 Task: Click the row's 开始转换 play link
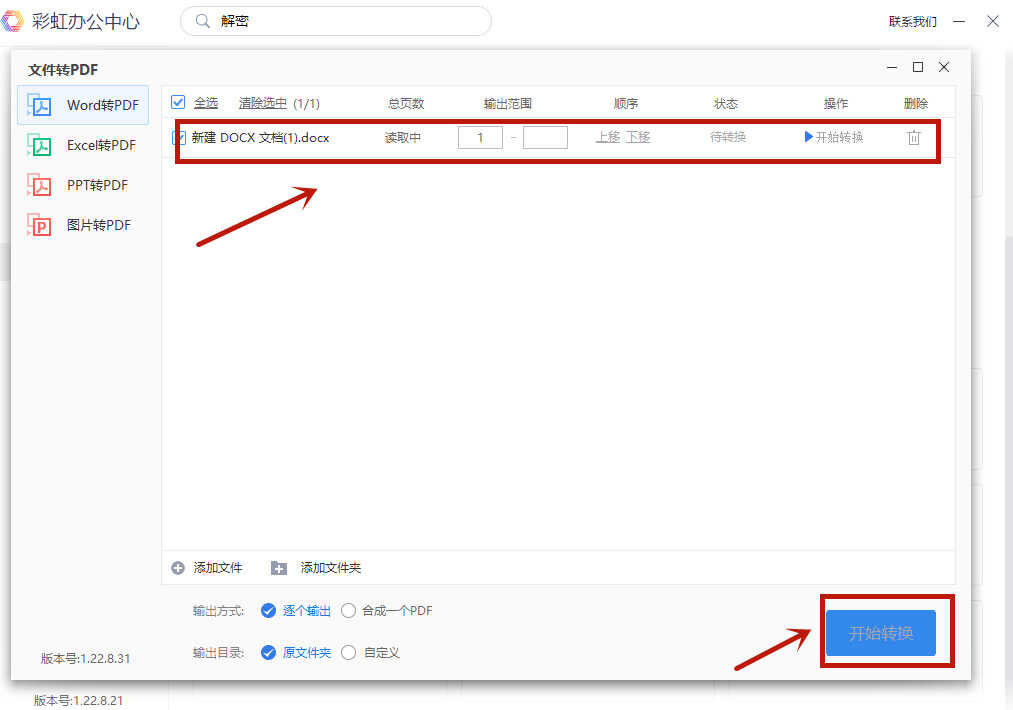(x=834, y=137)
